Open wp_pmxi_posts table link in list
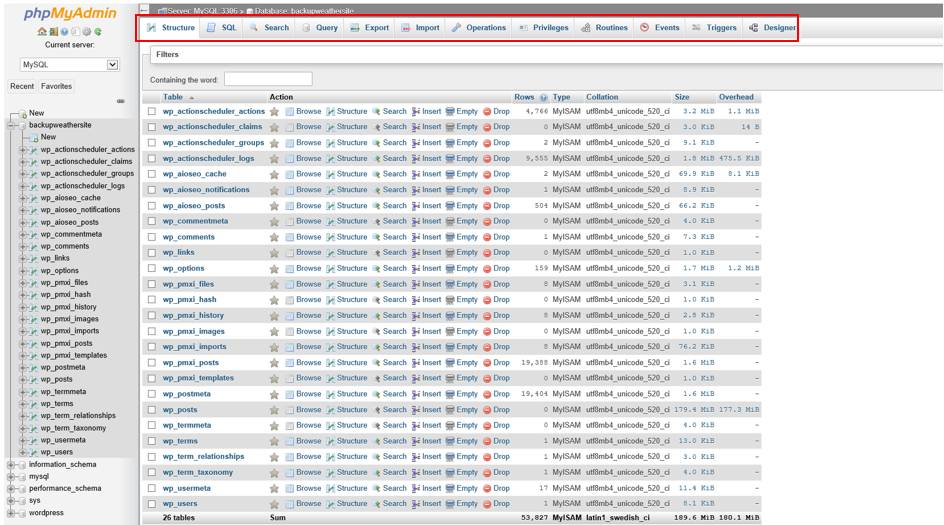 pyautogui.click(x=191, y=363)
